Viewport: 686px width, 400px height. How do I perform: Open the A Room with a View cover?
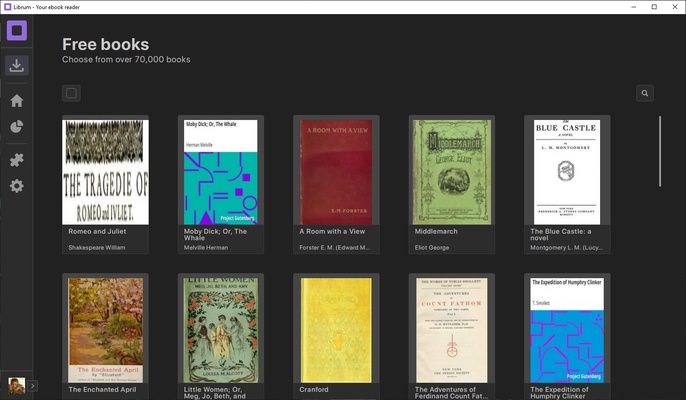pos(336,172)
